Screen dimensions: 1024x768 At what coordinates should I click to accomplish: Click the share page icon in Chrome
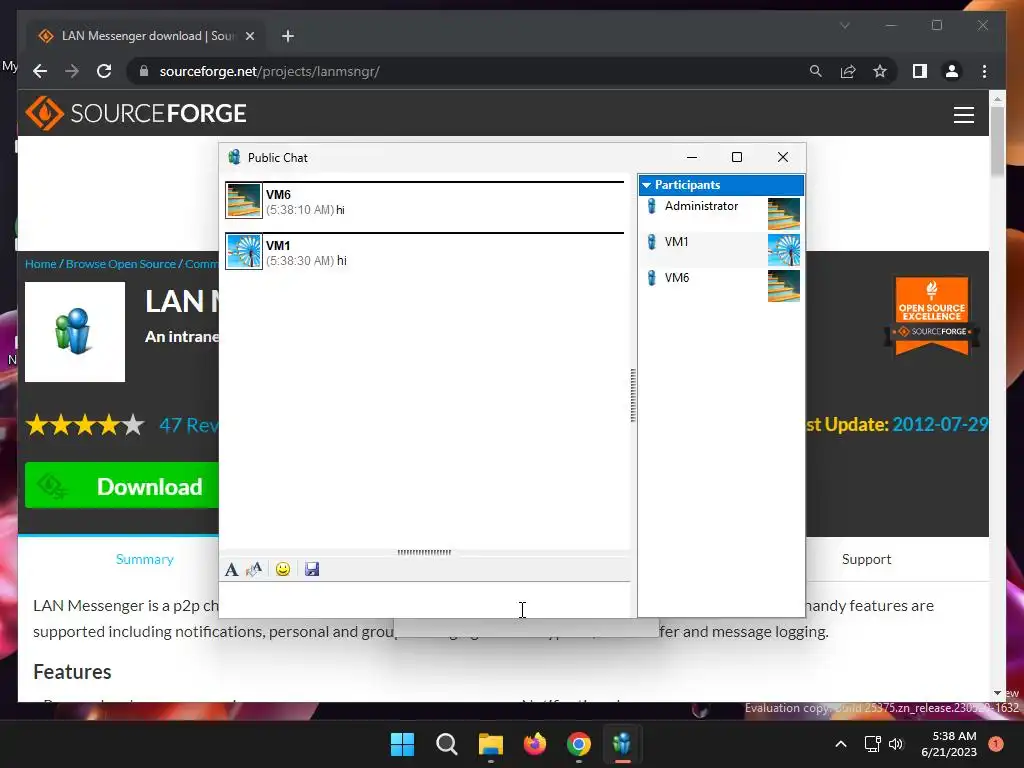pos(848,71)
